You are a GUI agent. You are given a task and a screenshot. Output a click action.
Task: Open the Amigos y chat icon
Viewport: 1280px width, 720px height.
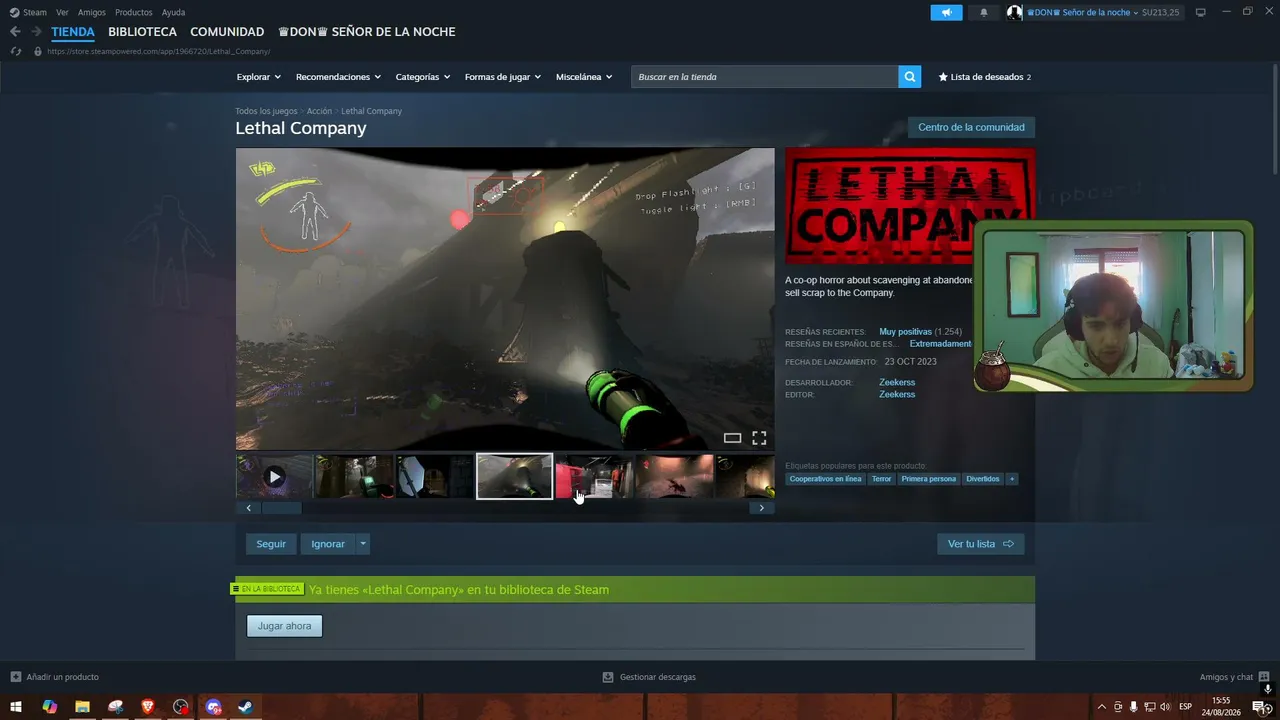(1264, 677)
